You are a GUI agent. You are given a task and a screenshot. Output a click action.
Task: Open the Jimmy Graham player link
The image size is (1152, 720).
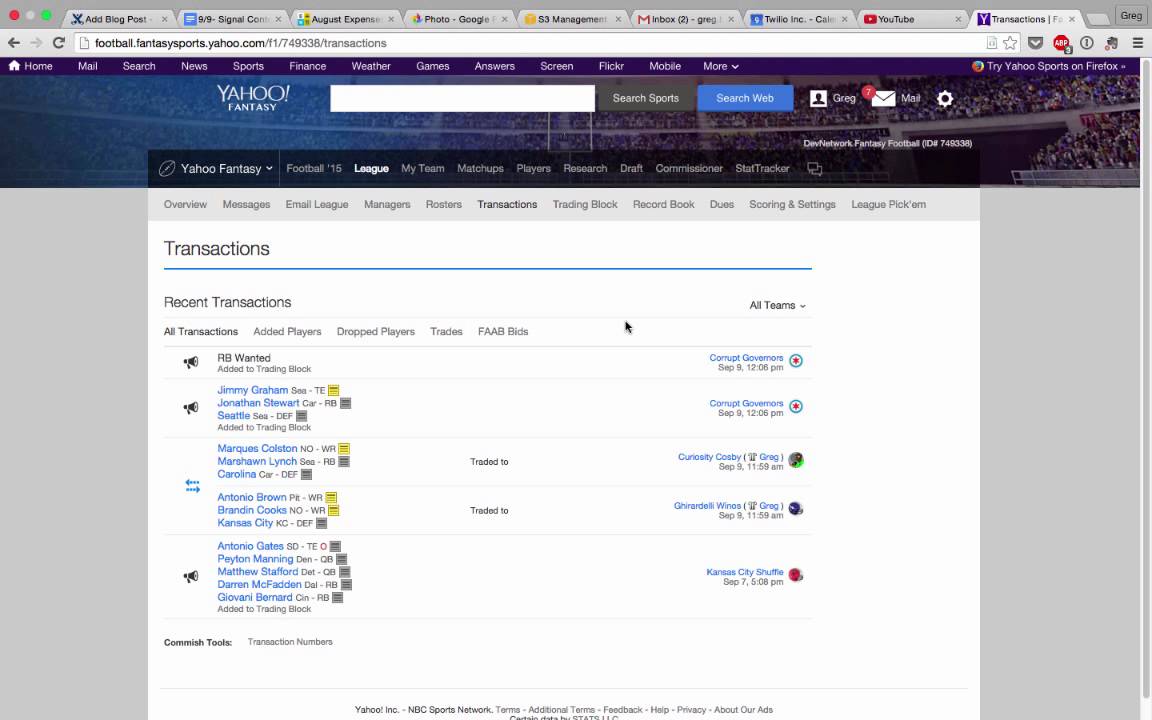point(253,390)
